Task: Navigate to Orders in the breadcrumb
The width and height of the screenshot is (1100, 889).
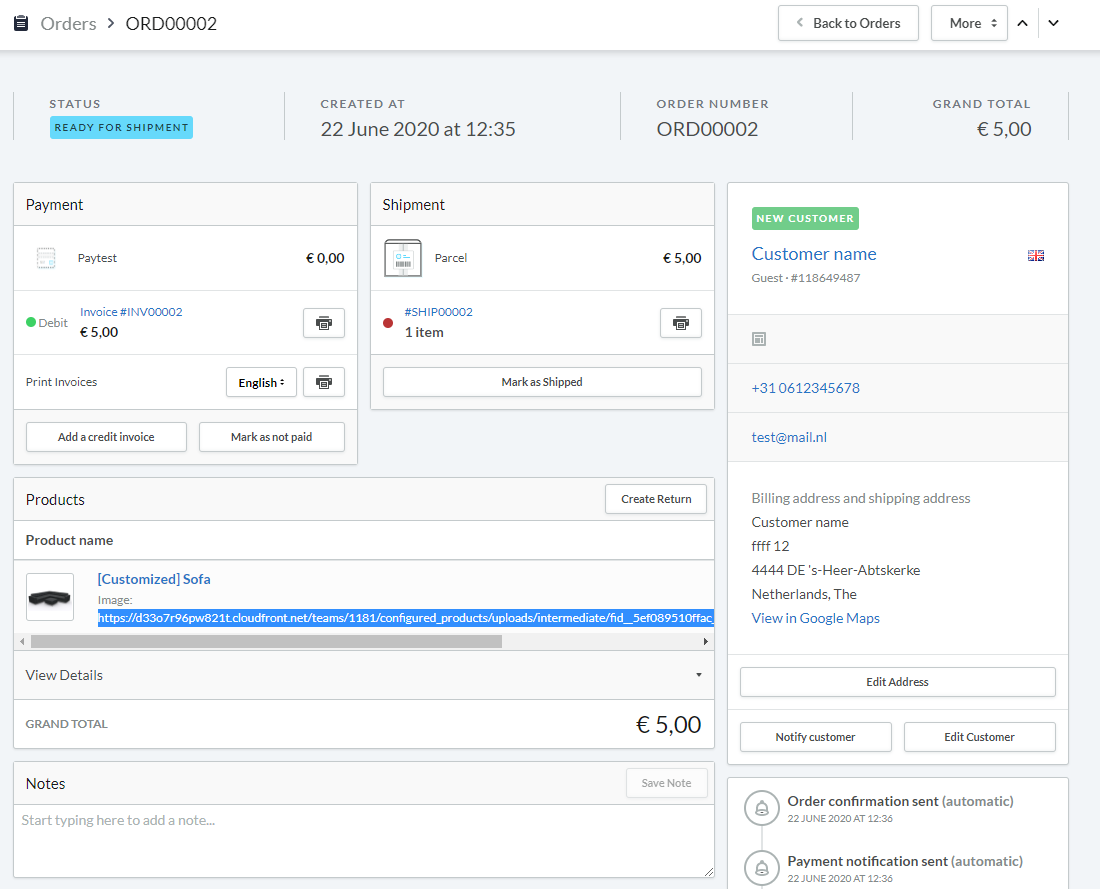Action: (x=68, y=23)
